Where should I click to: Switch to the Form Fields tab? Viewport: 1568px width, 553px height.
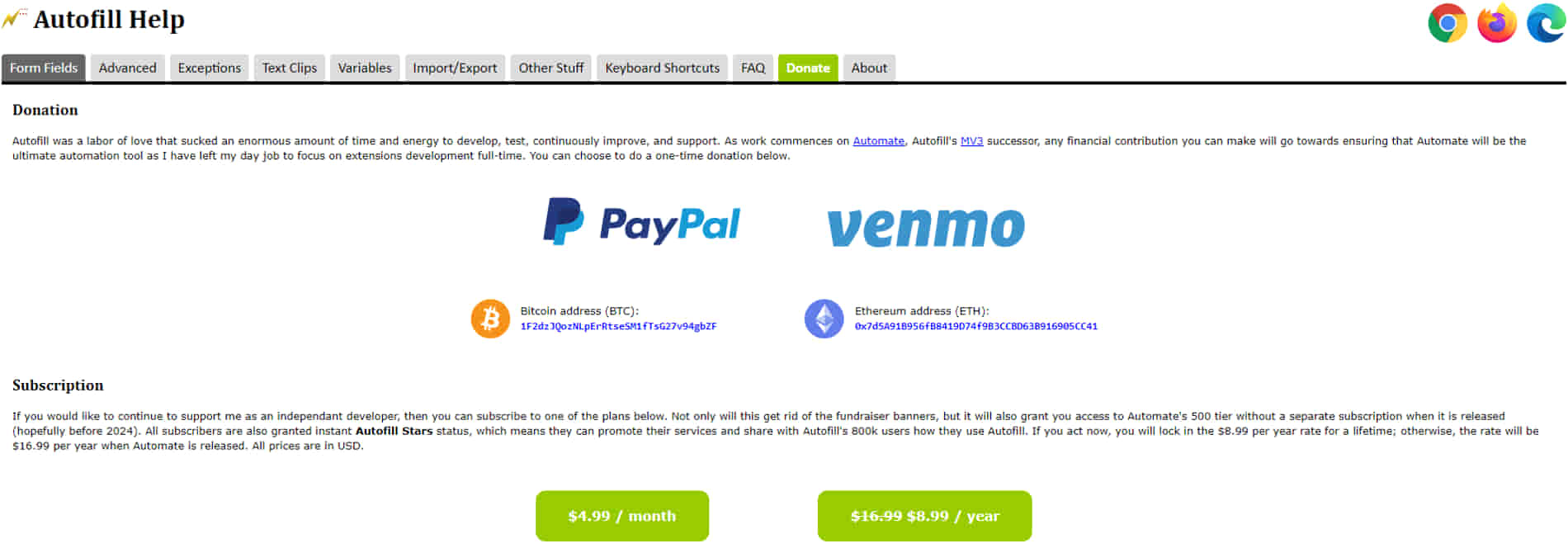click(x=44, y=68)
